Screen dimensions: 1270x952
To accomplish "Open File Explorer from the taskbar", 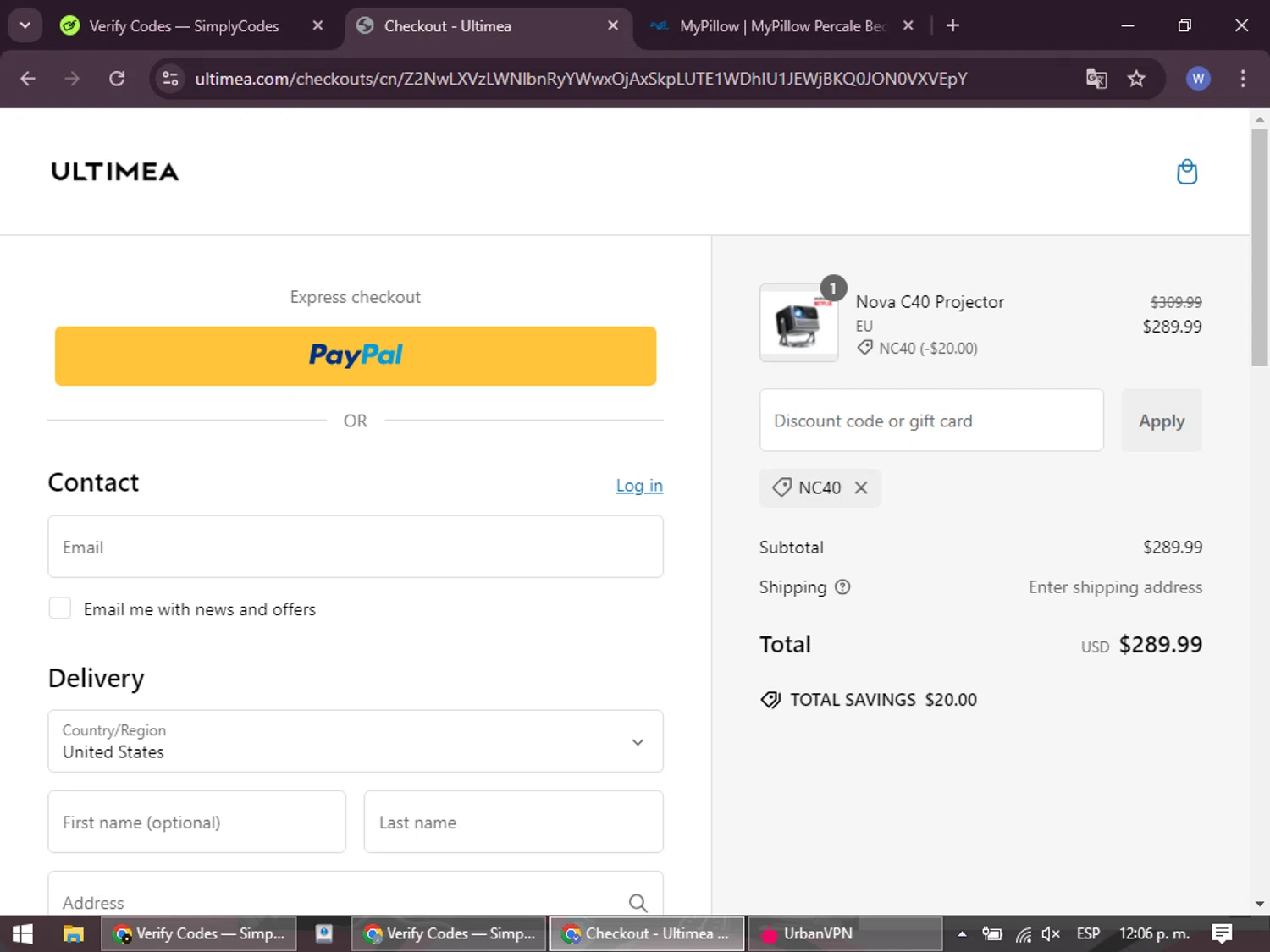I will tap(74, 933).
